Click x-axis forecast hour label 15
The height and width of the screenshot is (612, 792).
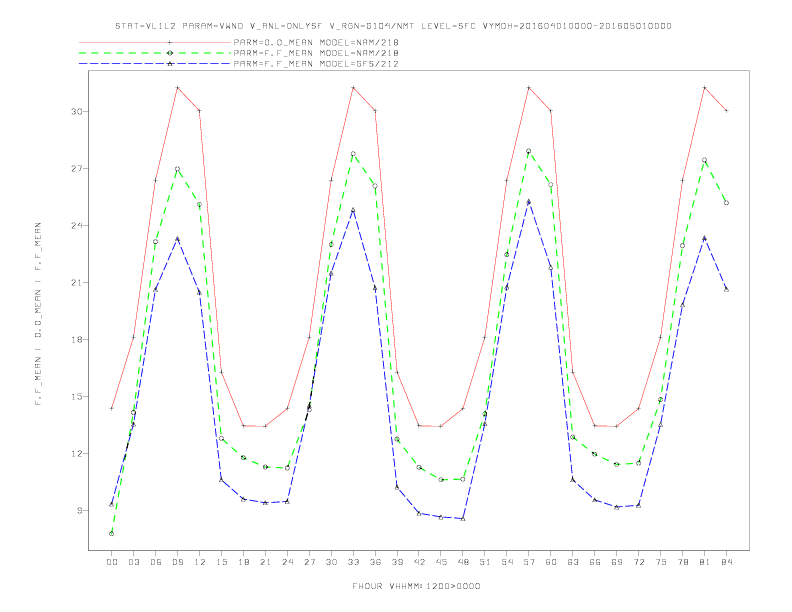tap(221, 562)
